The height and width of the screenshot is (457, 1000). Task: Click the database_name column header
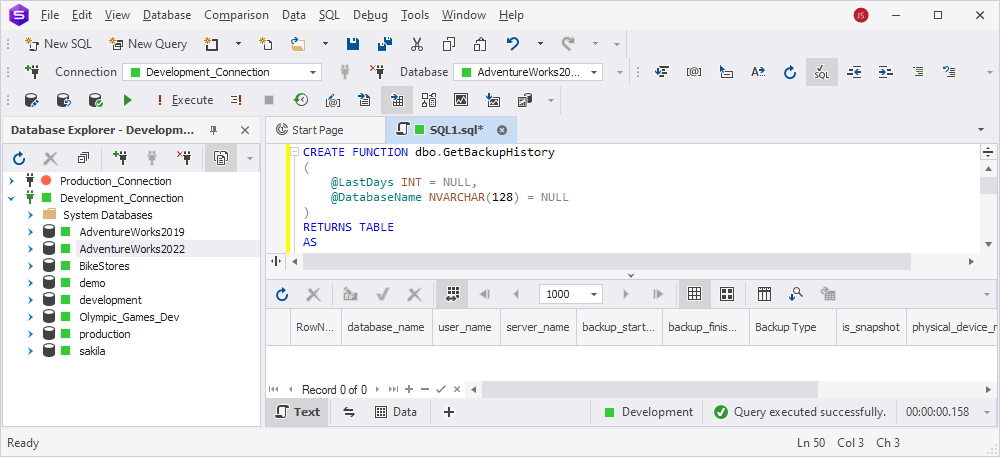coord(386,327)
